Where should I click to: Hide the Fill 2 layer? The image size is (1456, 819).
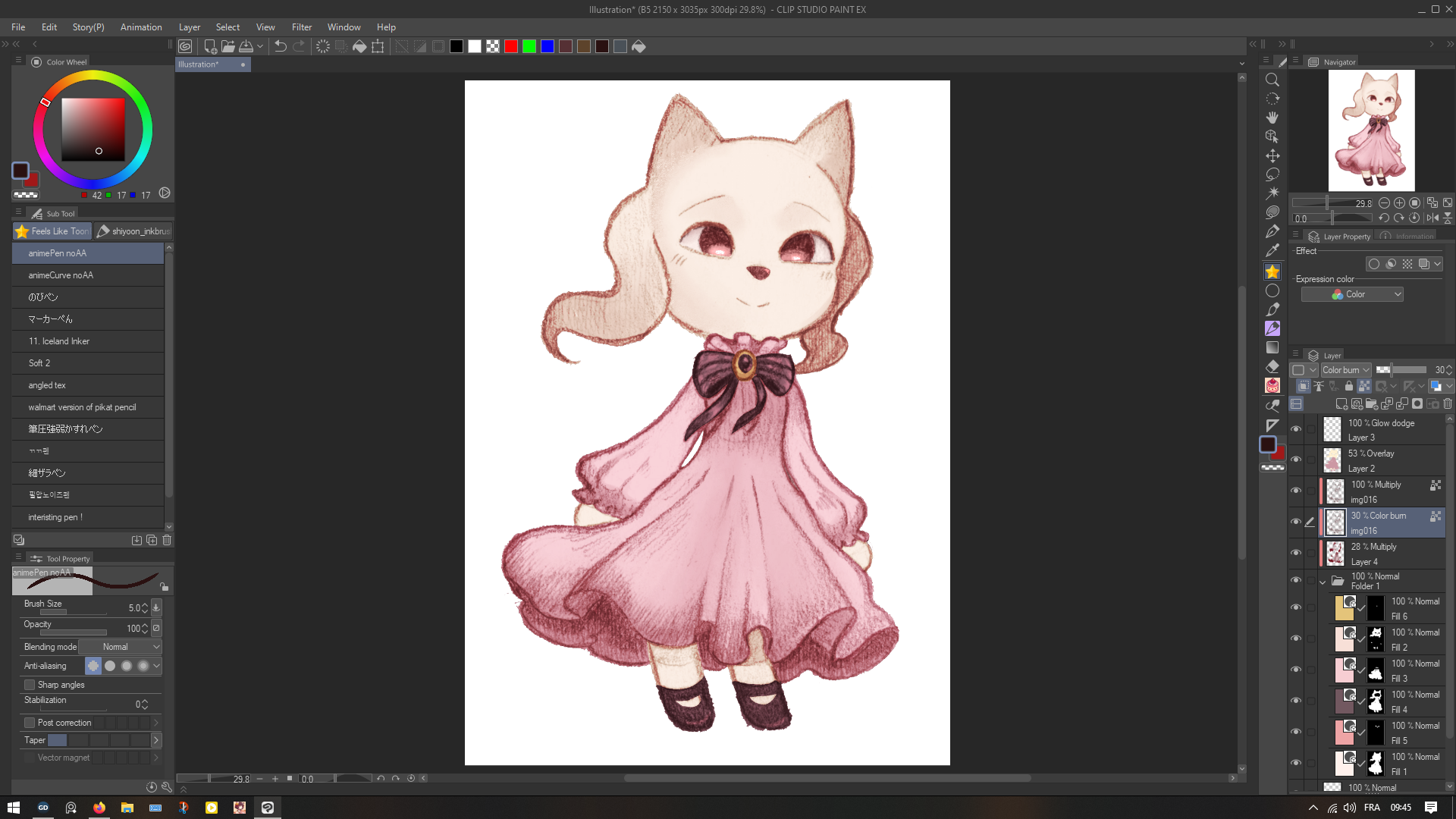tap(1296, 639)
